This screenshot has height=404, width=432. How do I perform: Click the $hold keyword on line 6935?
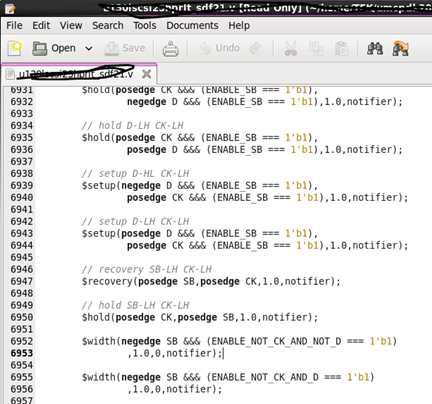[96, 138]
